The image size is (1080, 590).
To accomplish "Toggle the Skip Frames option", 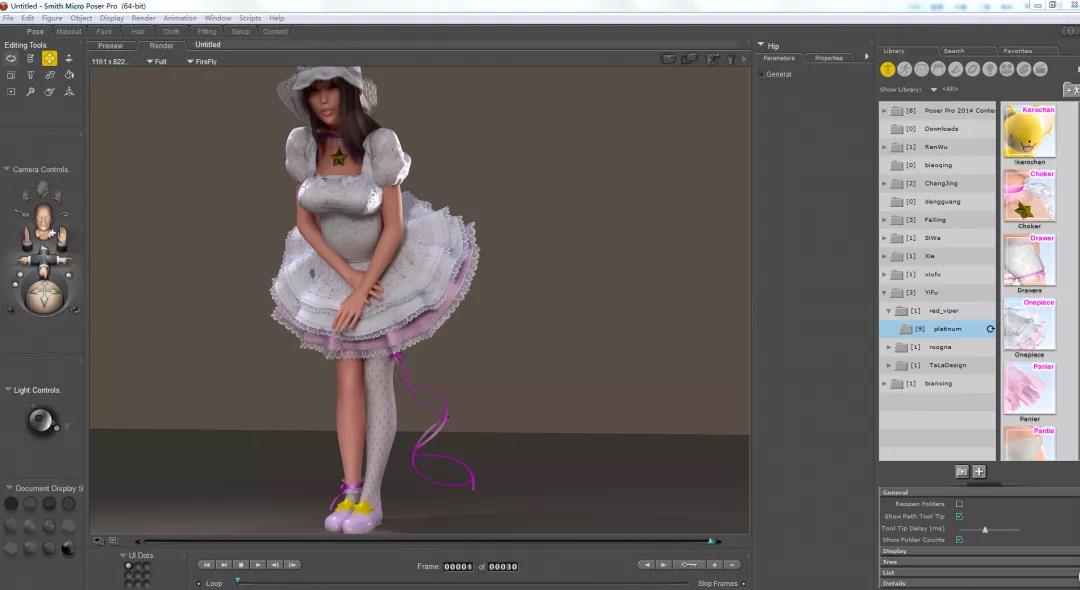I will coord(743,584).
